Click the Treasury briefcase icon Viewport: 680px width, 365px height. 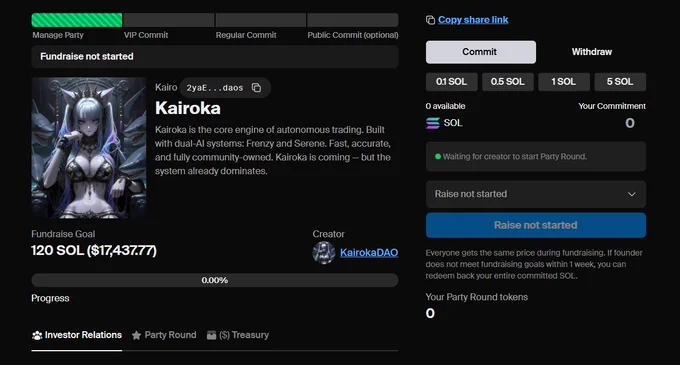pyautogui.click(x=211, y=335)
